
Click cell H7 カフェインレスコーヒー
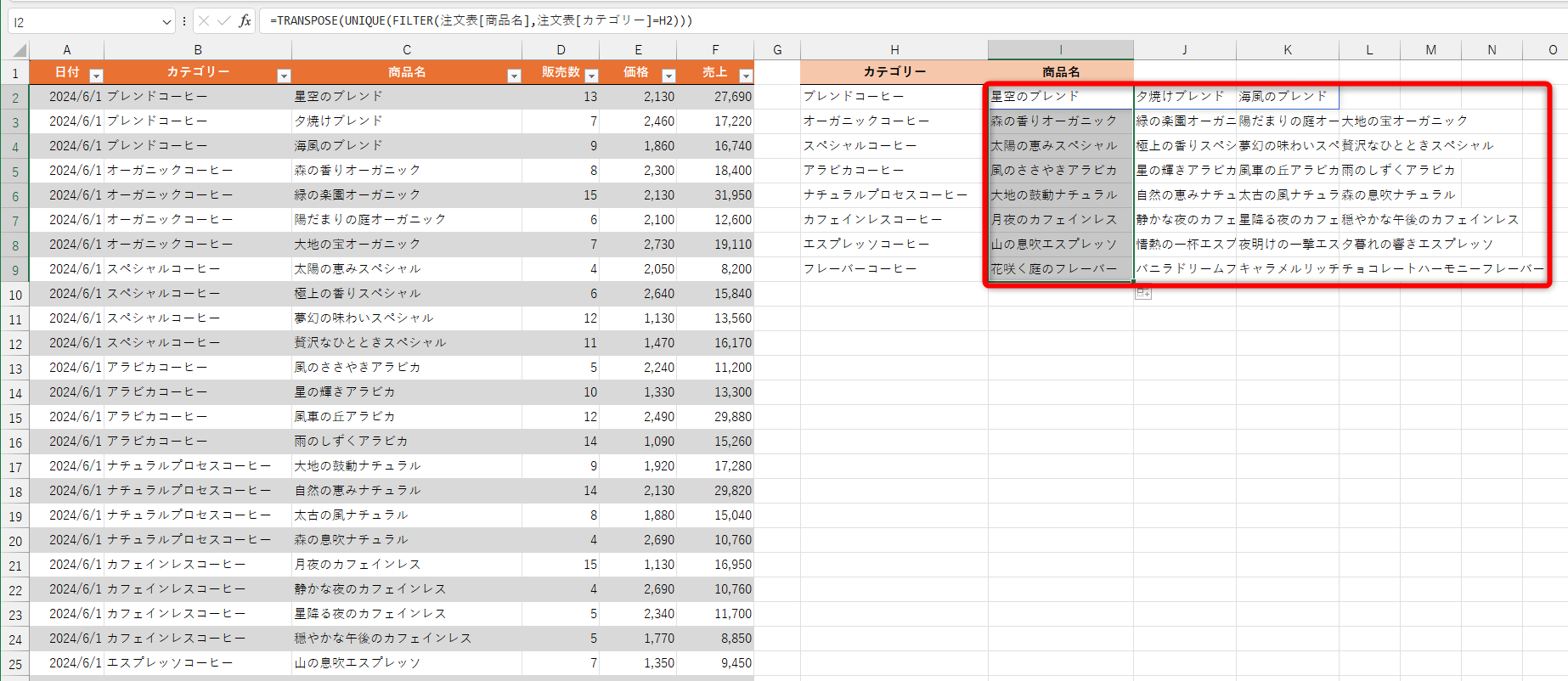tap(894, 220)
